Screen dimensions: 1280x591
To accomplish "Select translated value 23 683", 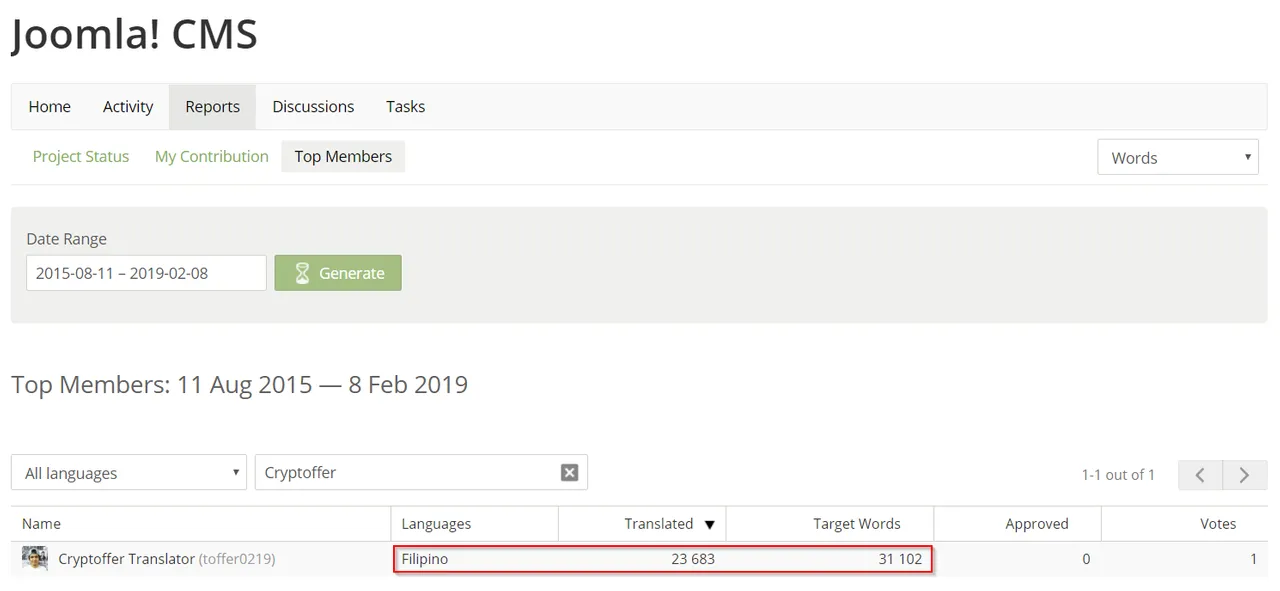I will click(693, 559).
